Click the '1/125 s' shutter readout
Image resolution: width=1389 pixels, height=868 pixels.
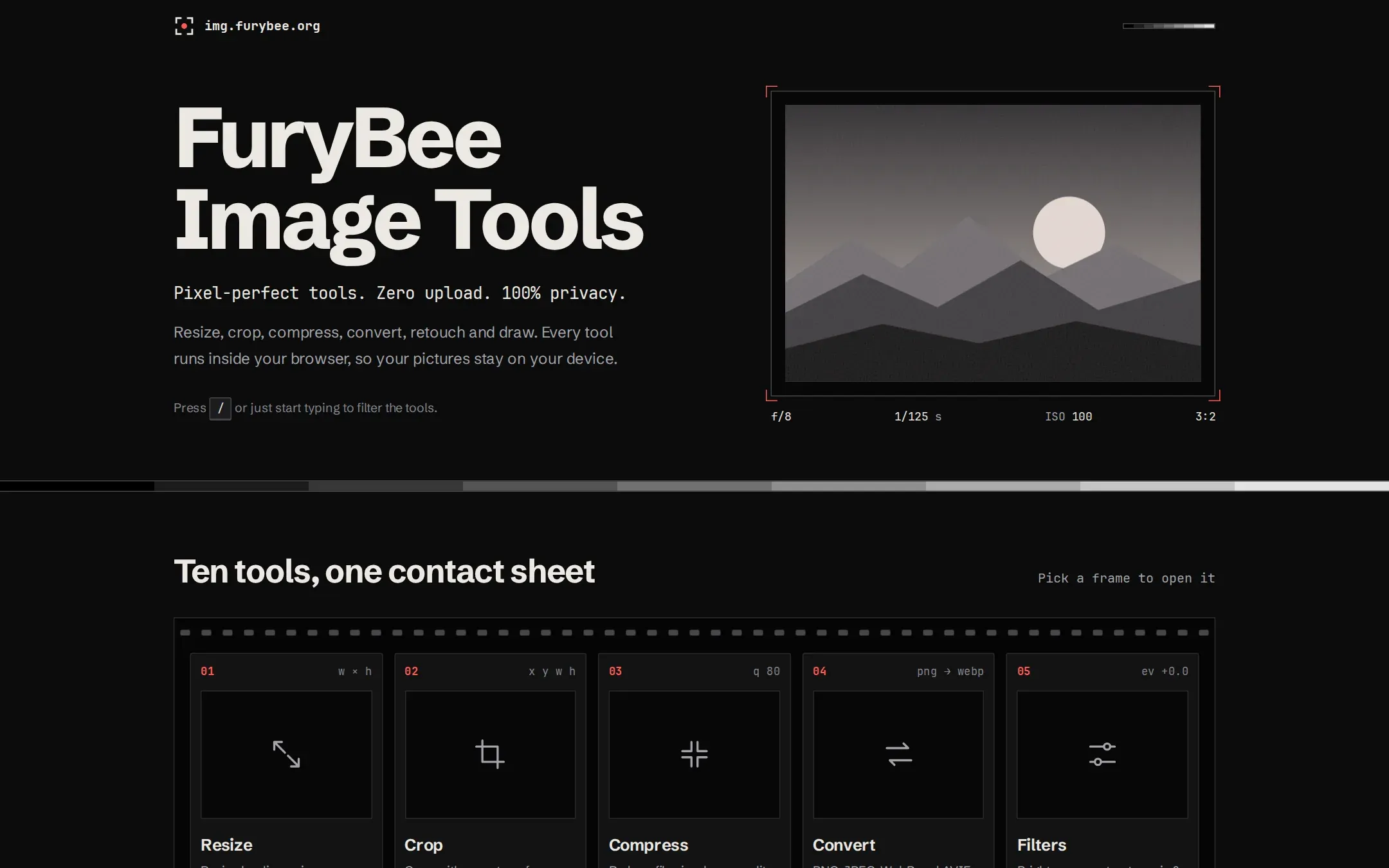click(918, 417)
